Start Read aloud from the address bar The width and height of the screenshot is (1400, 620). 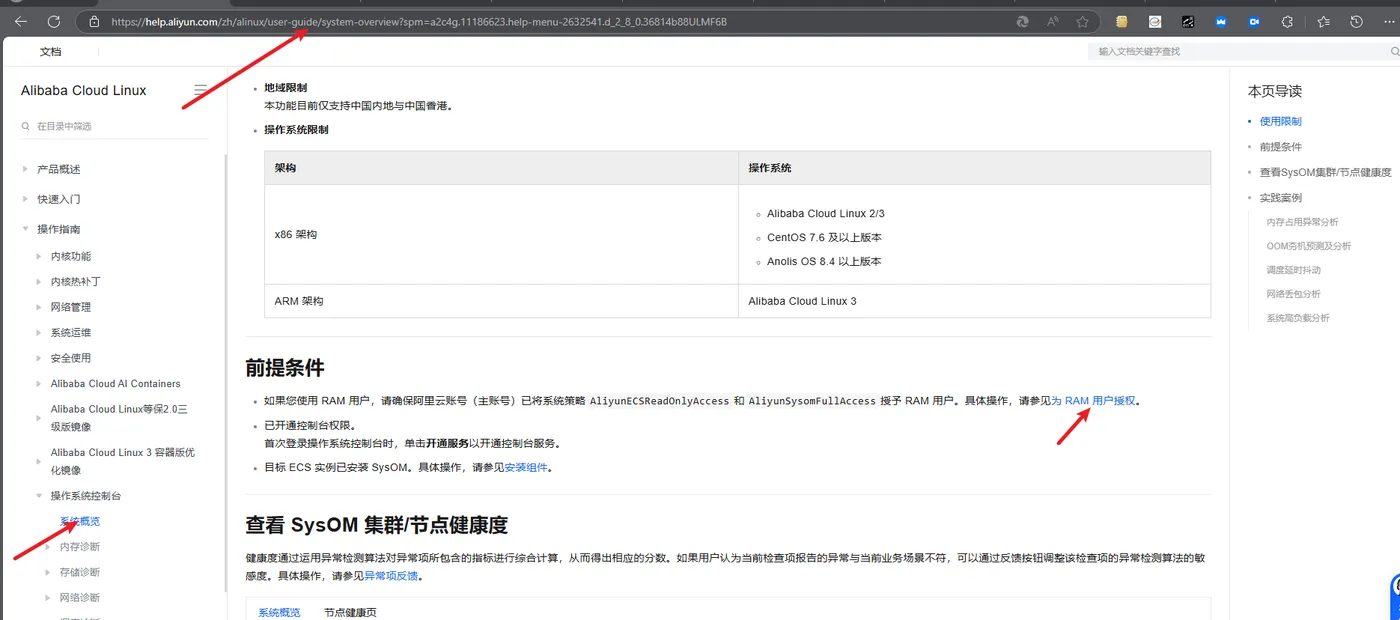1053,21
